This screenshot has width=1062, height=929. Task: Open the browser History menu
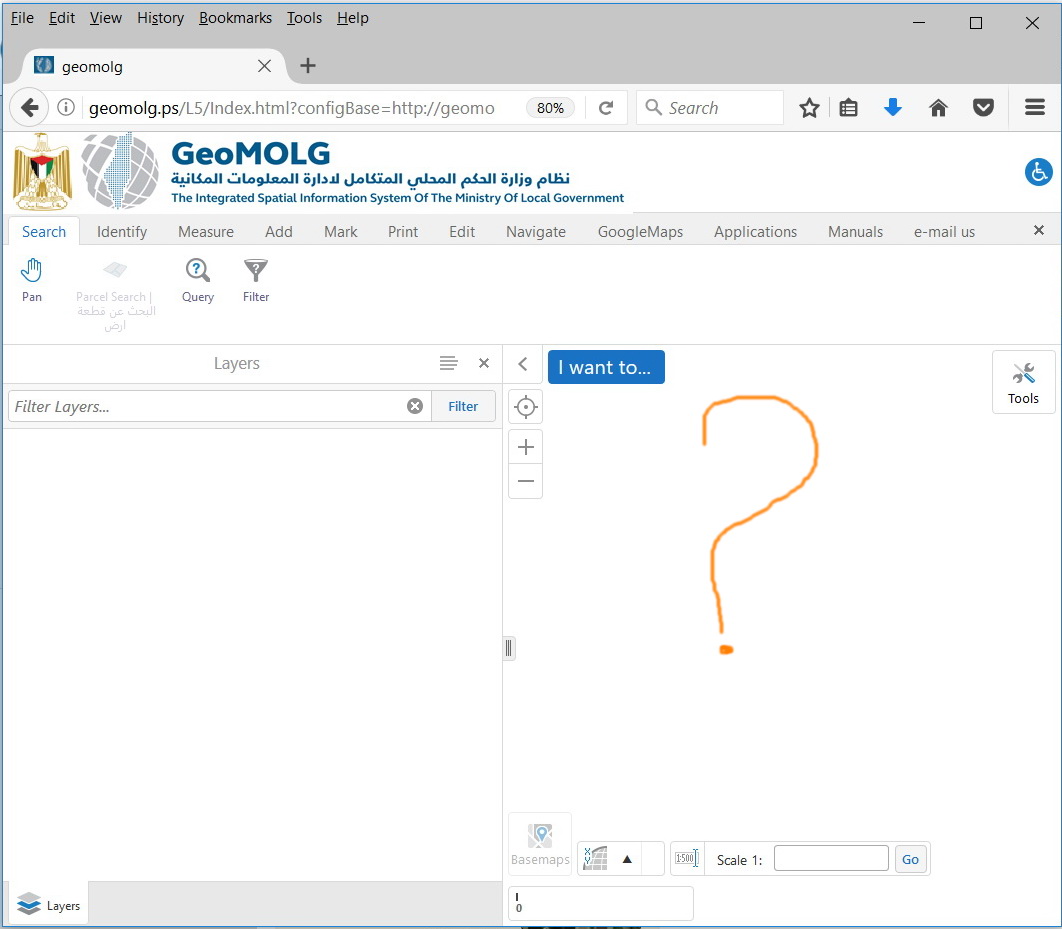pos(161,18)
